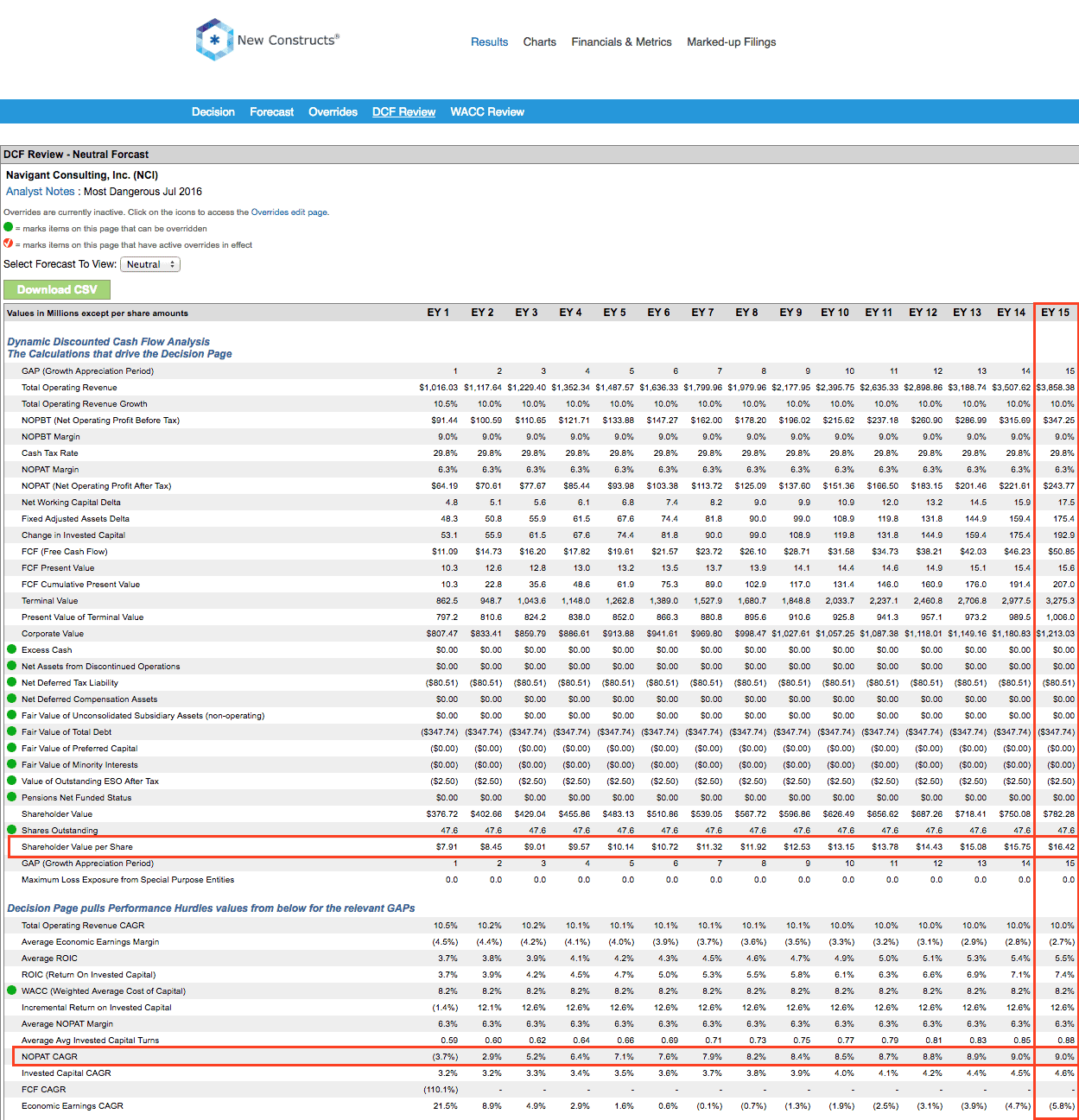Screen dimensions: 1079x1120
Task: Click override icon for Net Deferred Tax Liability
Action: pyautogui.click(x=12, y=682)
